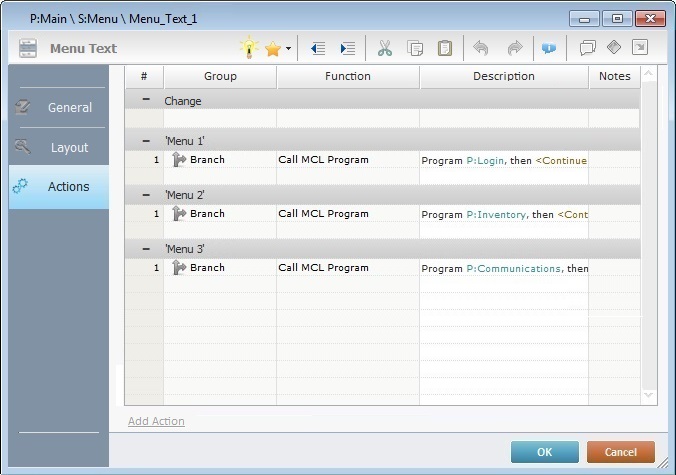The width and height of the screenshot is (676, 475).
Task: Click the scroll down arrow of the actions list
Action: pyautogui.click(x=648, y=396)
